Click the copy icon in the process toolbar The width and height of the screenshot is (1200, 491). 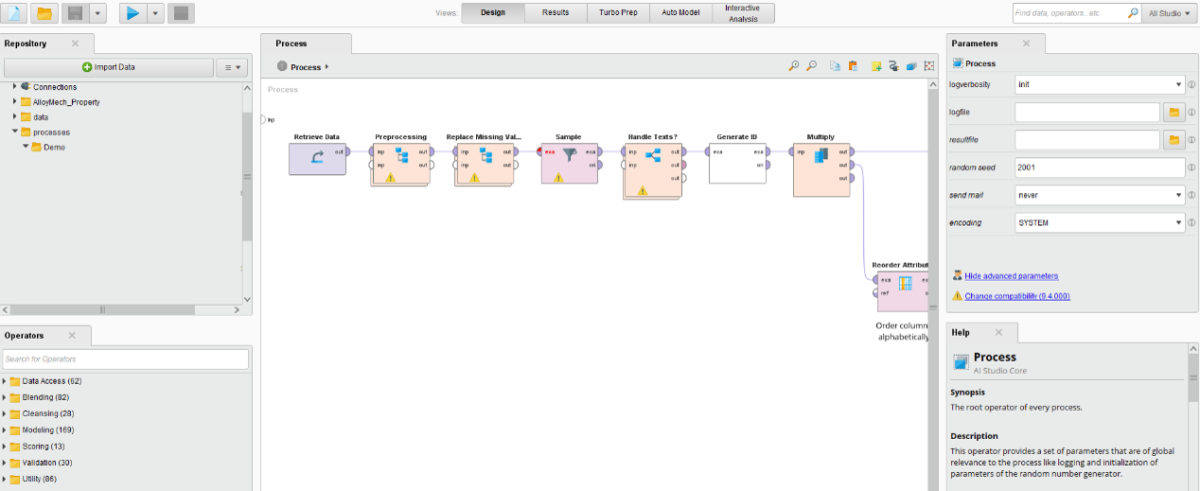point(835,67)
